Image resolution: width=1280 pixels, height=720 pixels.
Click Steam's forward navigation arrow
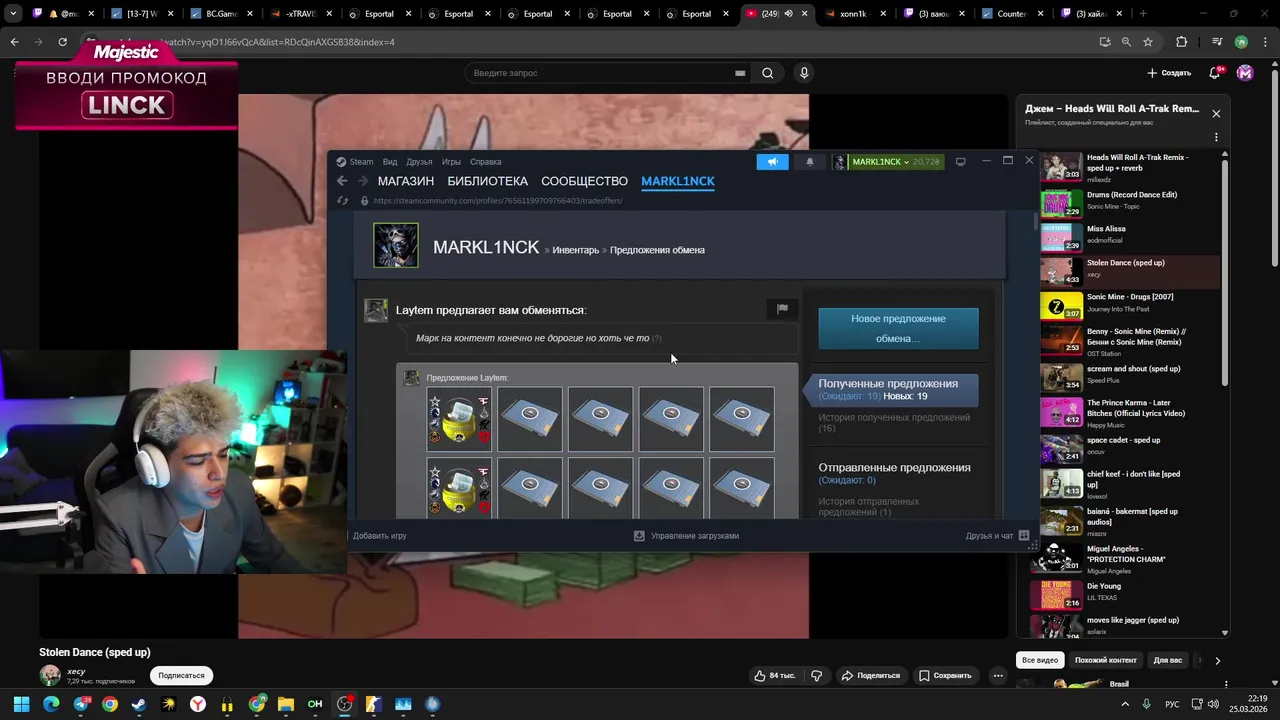tap(362, 181)
